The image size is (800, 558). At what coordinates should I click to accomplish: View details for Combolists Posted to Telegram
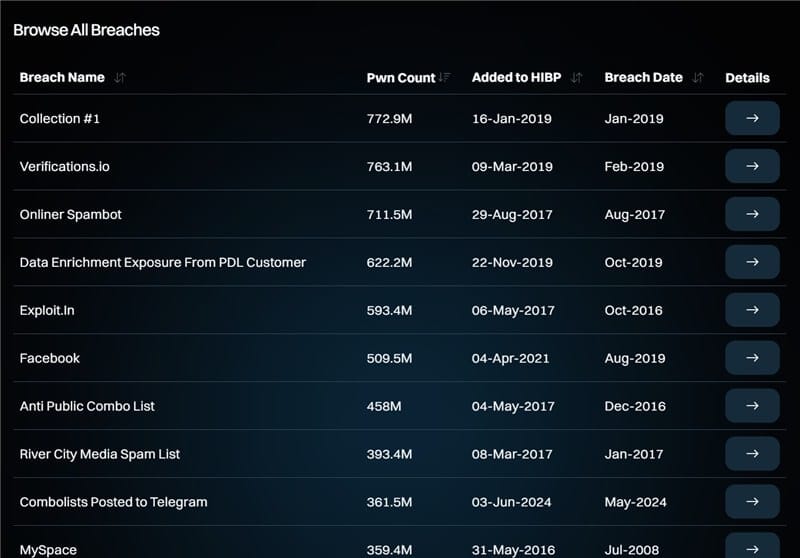click(752, 502)
